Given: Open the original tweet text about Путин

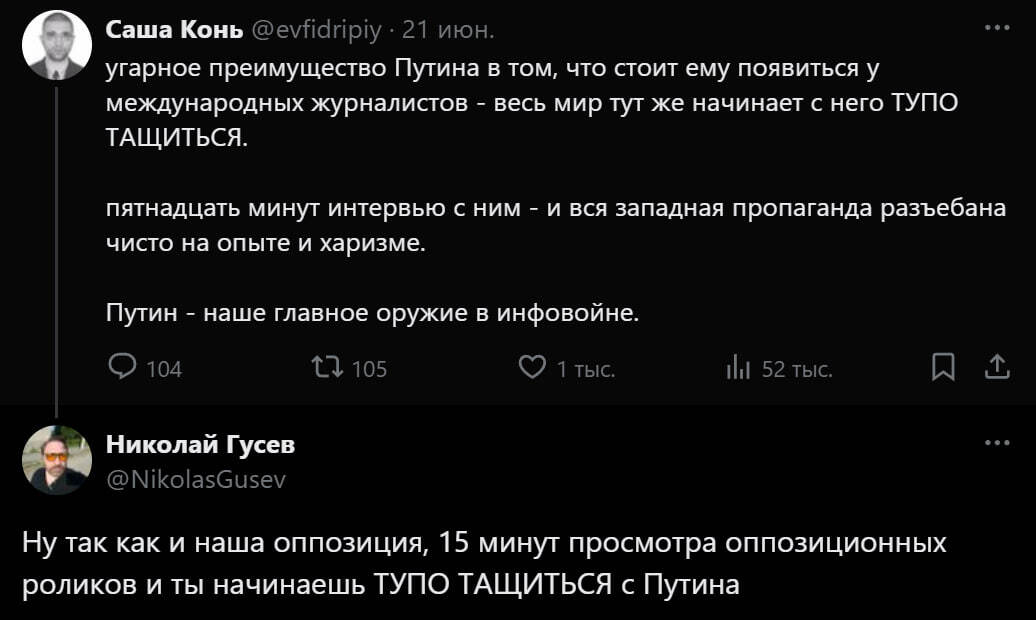Looking at the screenshot, I should [520, 190].
